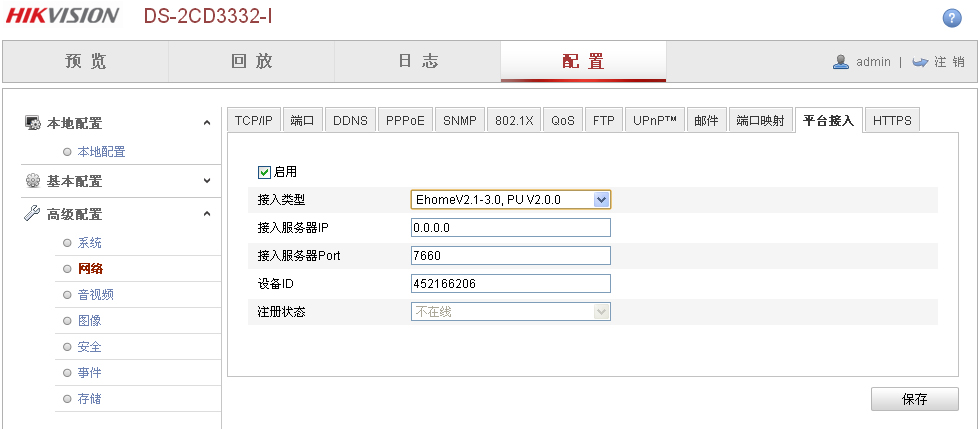Screen dimensions: 978x429
Task: Open the 安全 sidebar item
Action: click(89, 347)
